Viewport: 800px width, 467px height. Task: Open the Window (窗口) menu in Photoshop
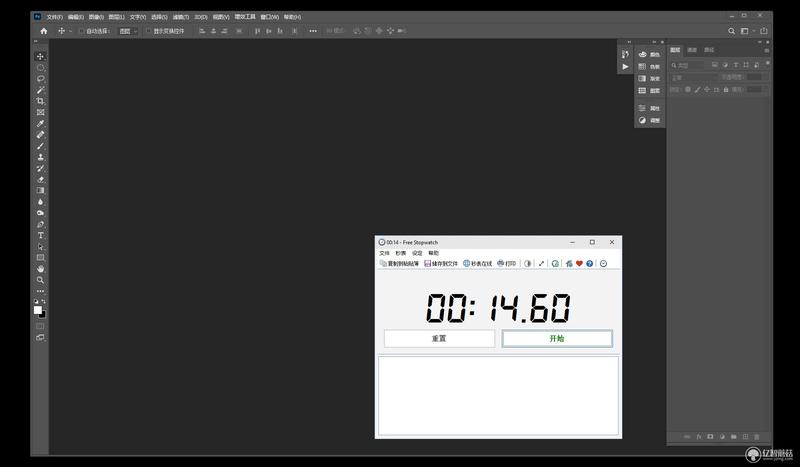pos(269,17)
